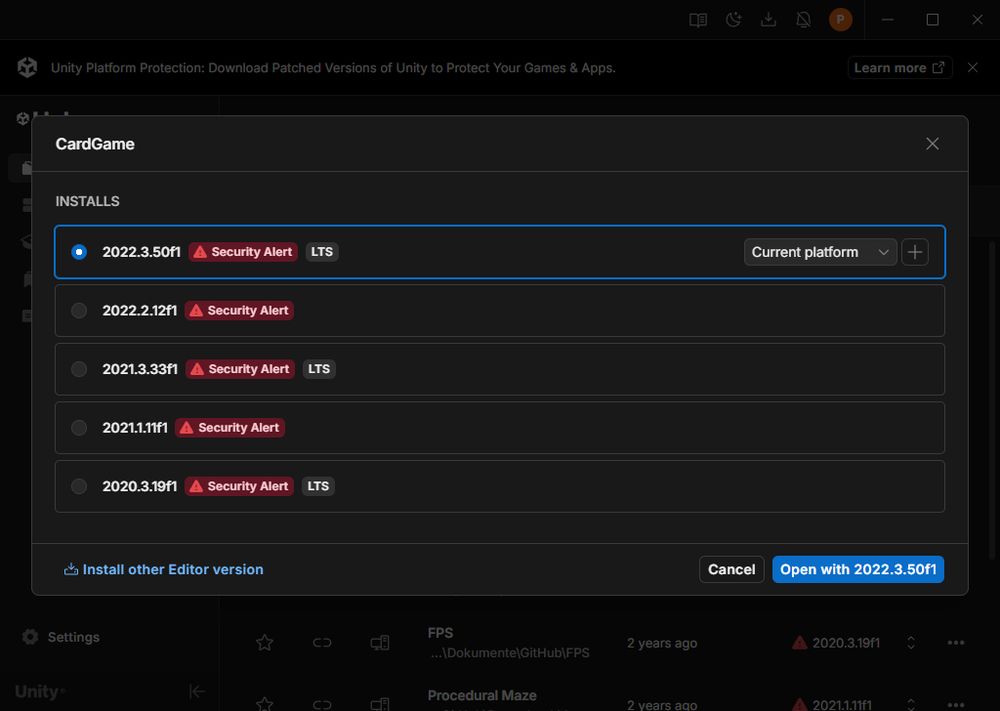The height and width of the screenshot is (711, 1000).
Task: Click the FPS project path text
Action: pyautogui.click(x=509, y=653)
